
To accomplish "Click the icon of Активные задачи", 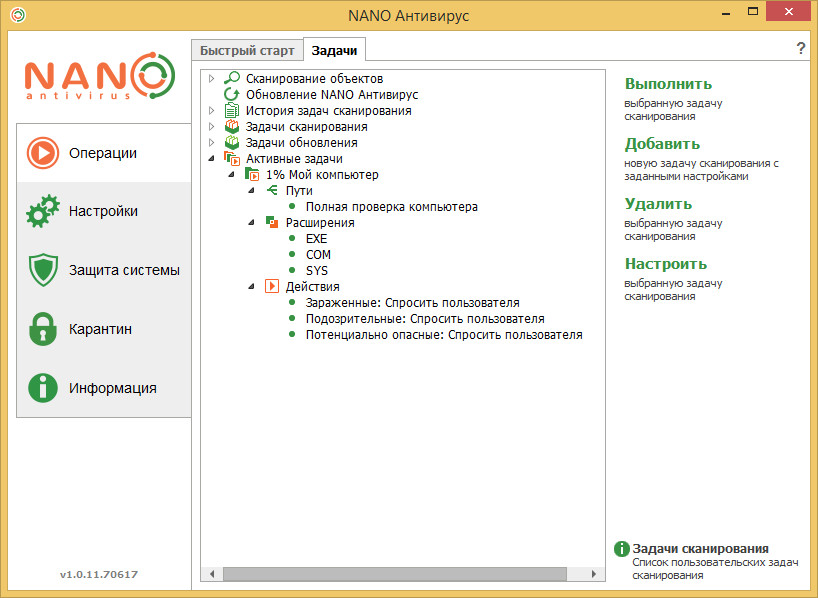I will 232,159.
